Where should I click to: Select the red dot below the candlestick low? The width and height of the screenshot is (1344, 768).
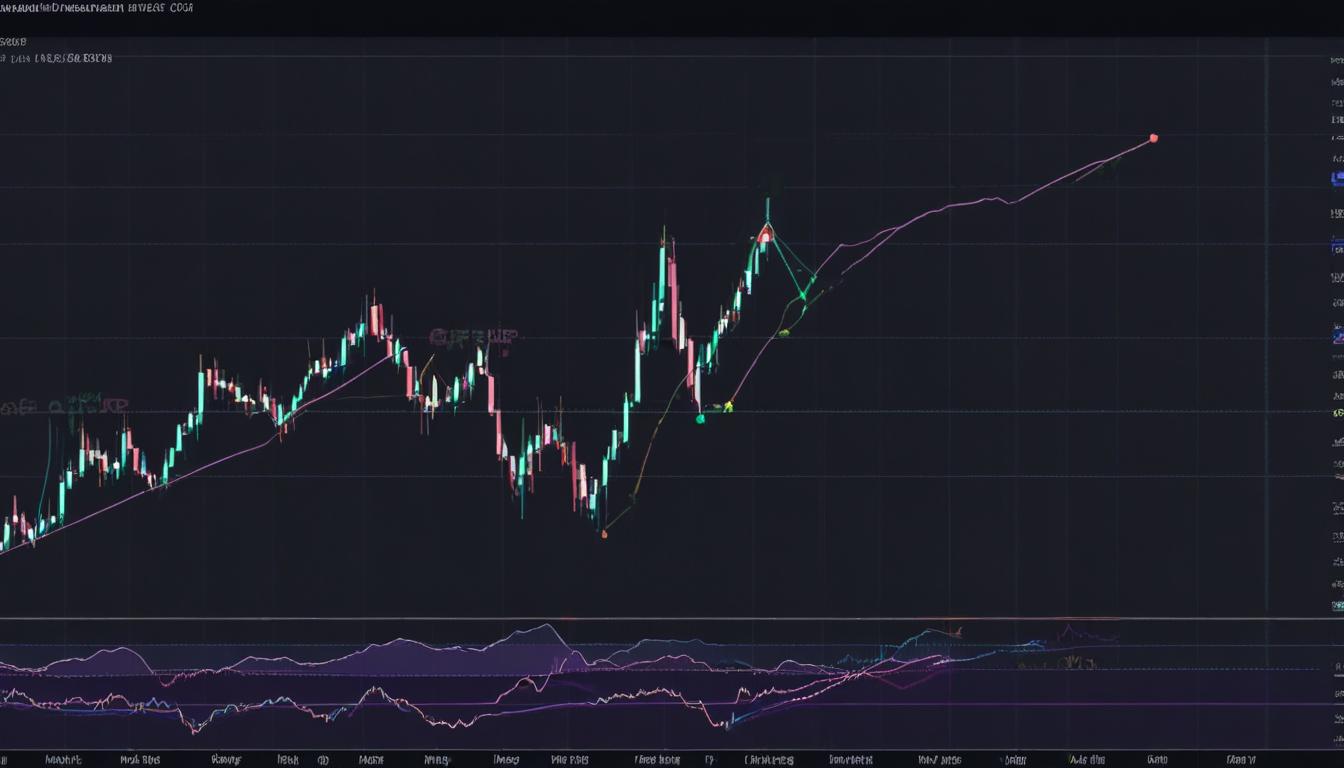[x=604, y=534]
